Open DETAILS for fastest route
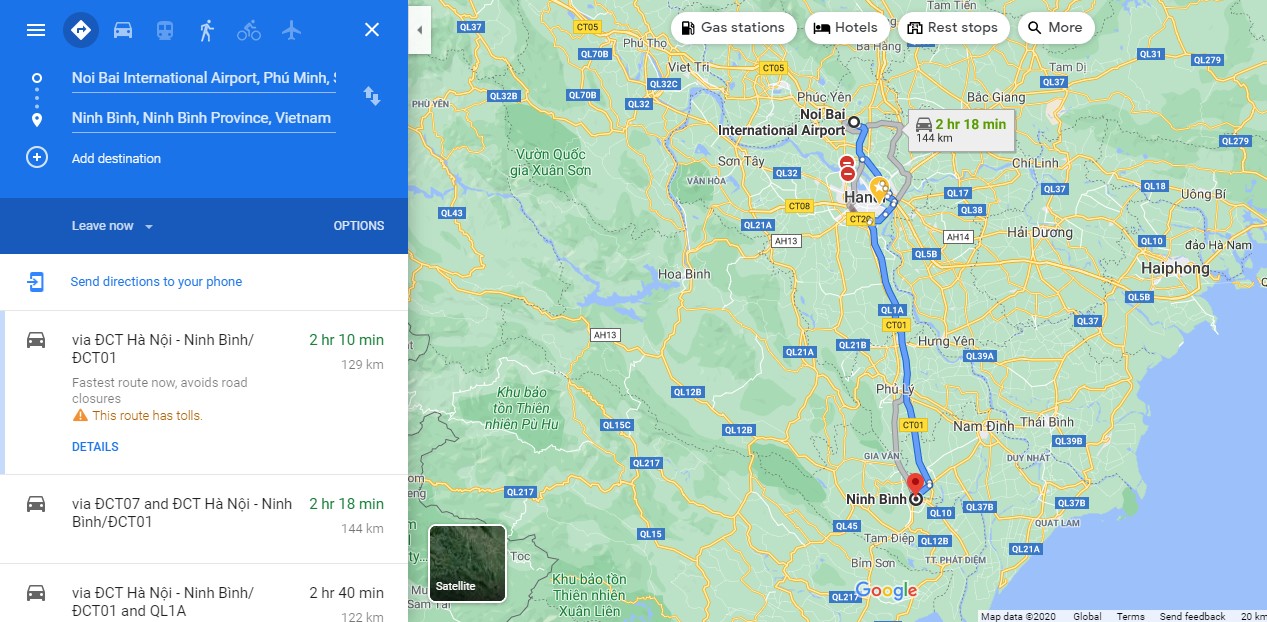Viewport: 1267px width, 622px height. coord(95,447)
